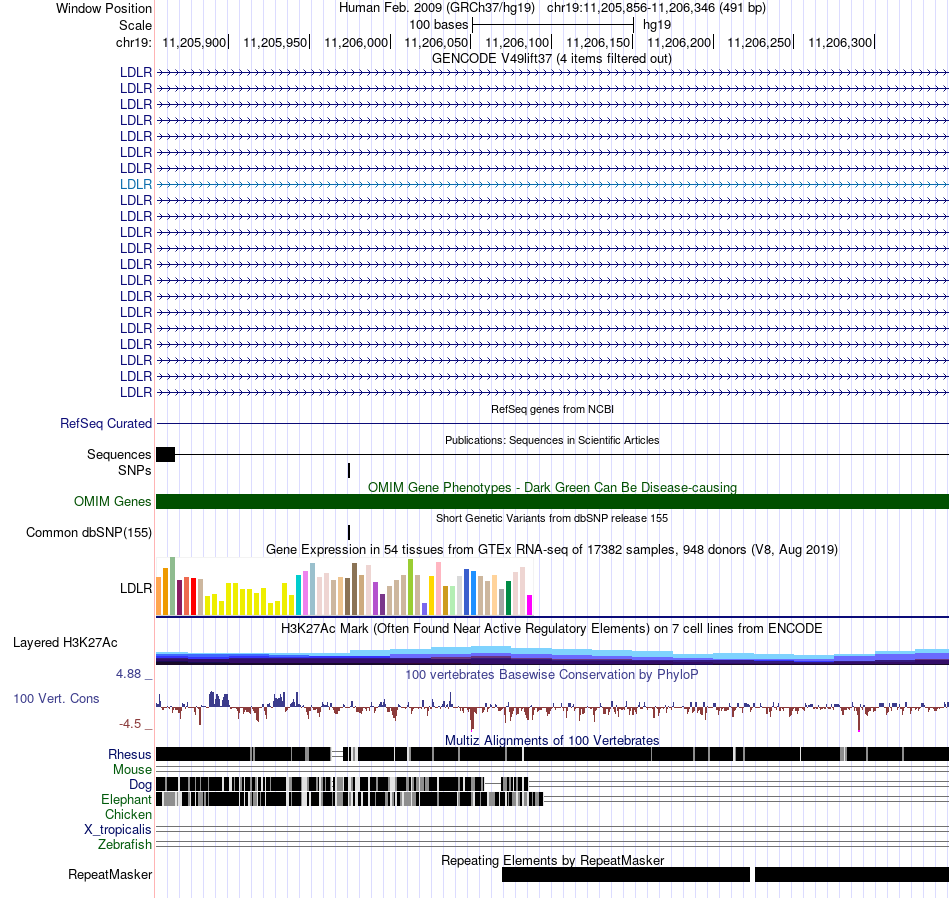Viewport: 950px width, 898px height.
Task: Click the Layered H3K27Ac track label
Action: [x=65, y=643]
